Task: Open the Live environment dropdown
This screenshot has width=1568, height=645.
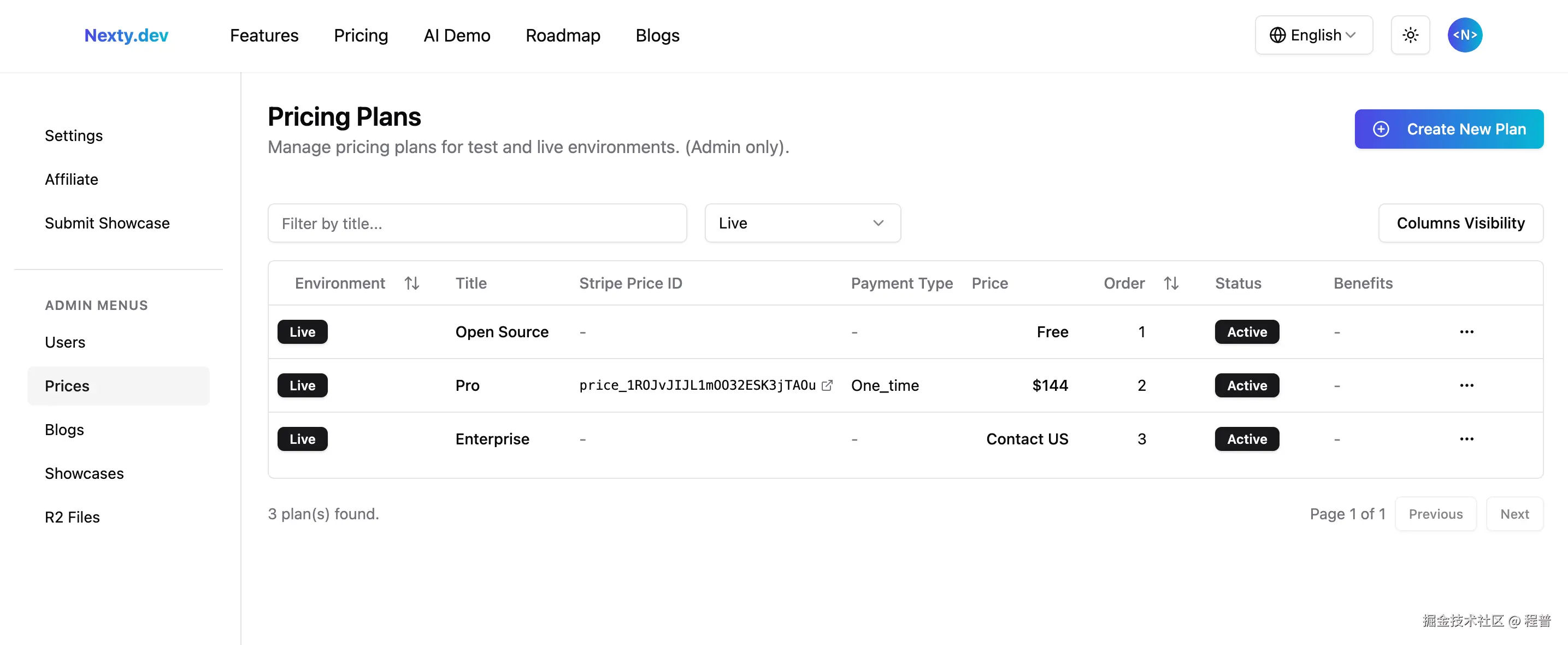Action: (x=802, y=223)
